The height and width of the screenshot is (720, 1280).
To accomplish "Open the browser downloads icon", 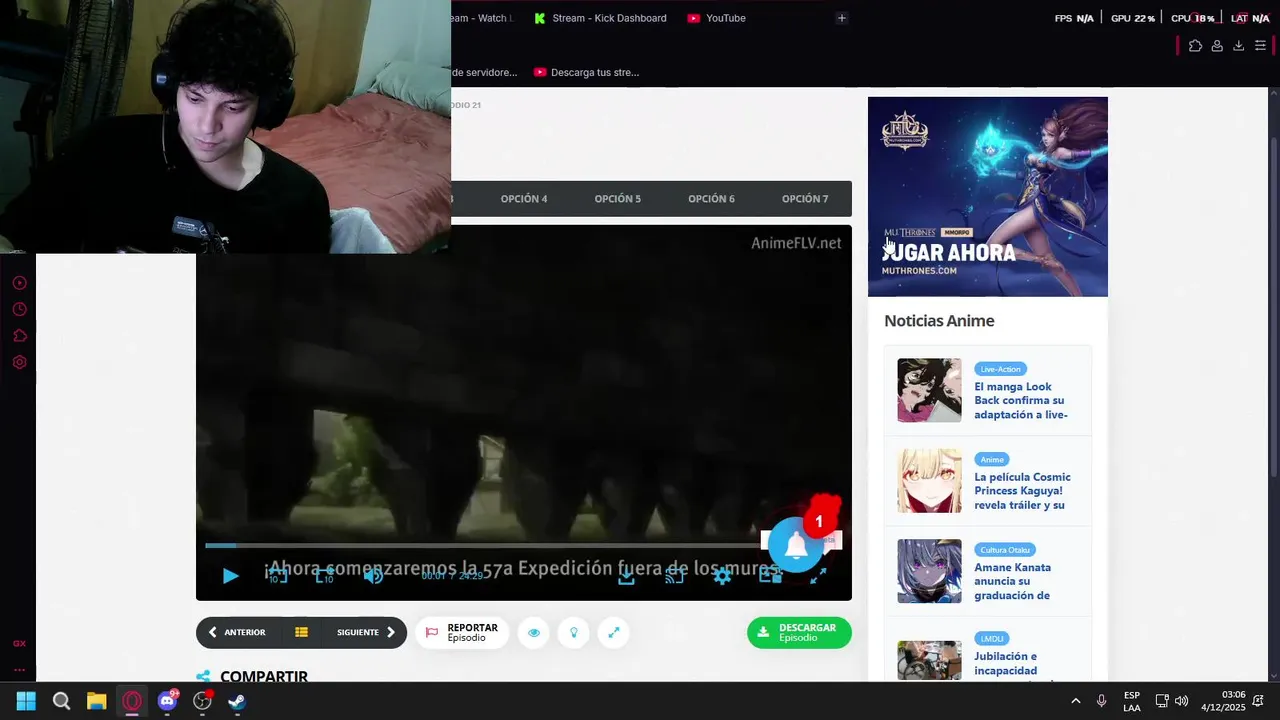I will [1238, 46].
